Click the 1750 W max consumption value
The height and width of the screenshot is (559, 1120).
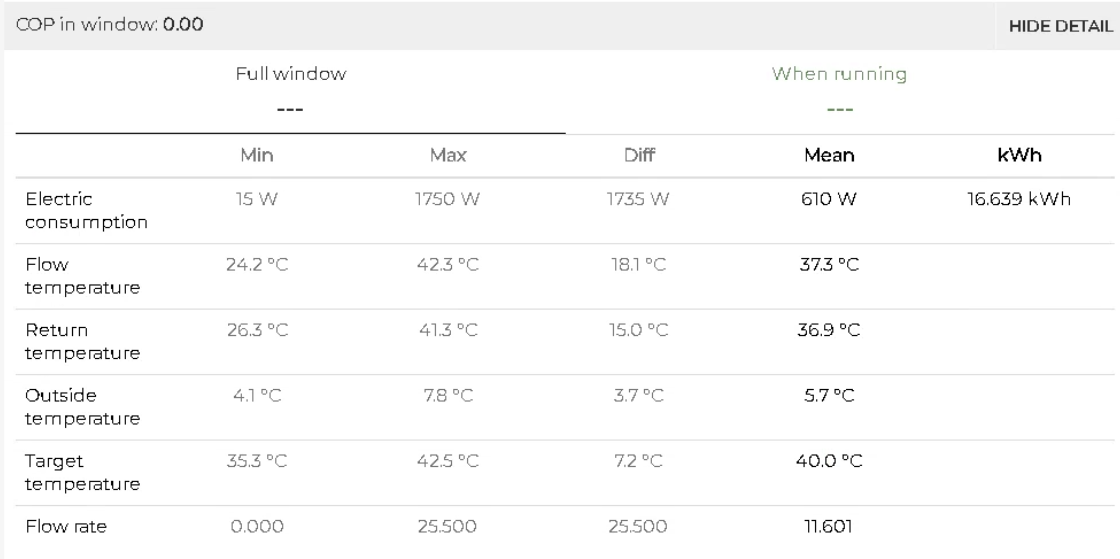(448, 199)
